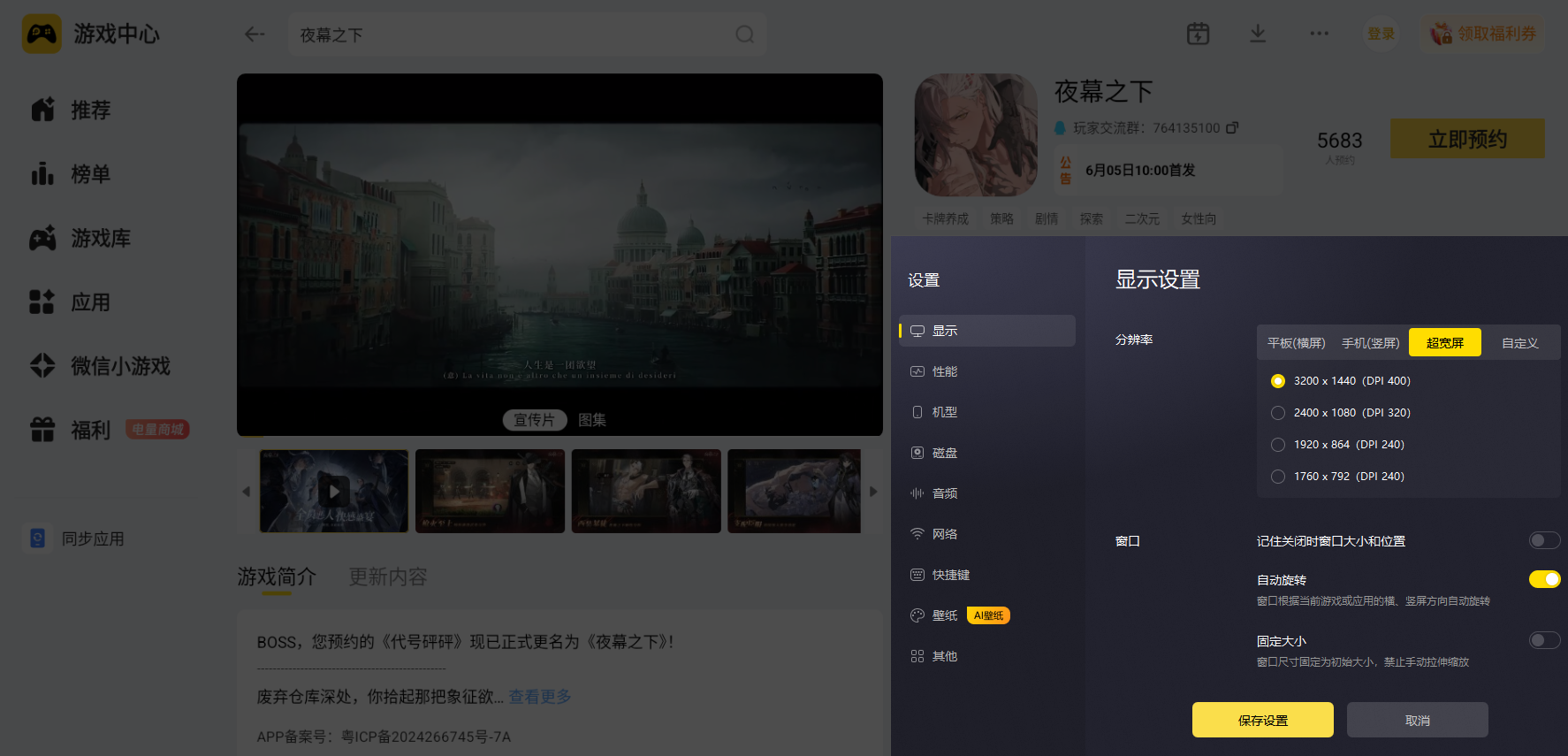Open the 音频 audio settings
Screen dimensions: 1568x756
click(x=986, y=493)
